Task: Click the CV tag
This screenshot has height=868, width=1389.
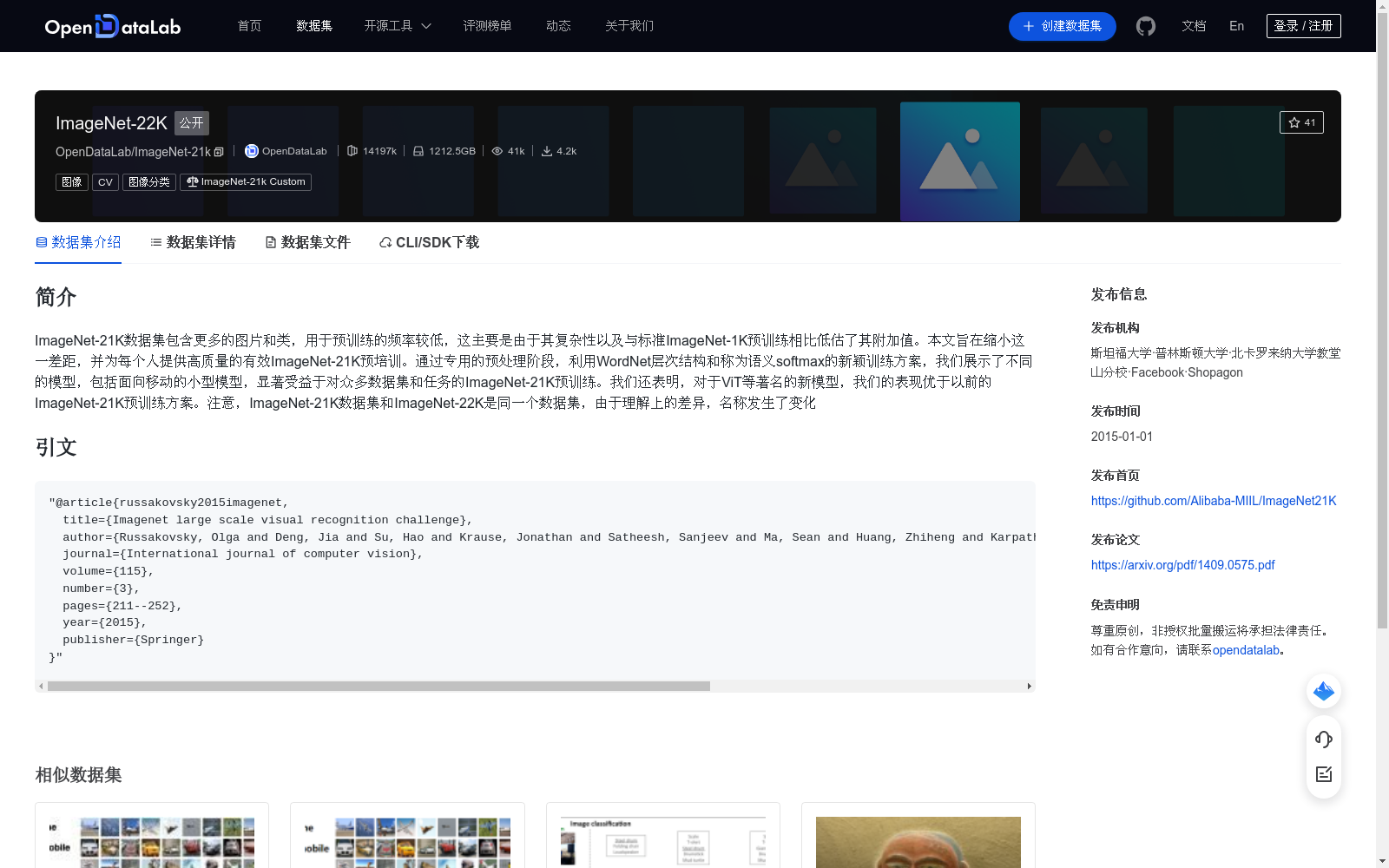Action: pyautogui.click(x=105, y=182)
